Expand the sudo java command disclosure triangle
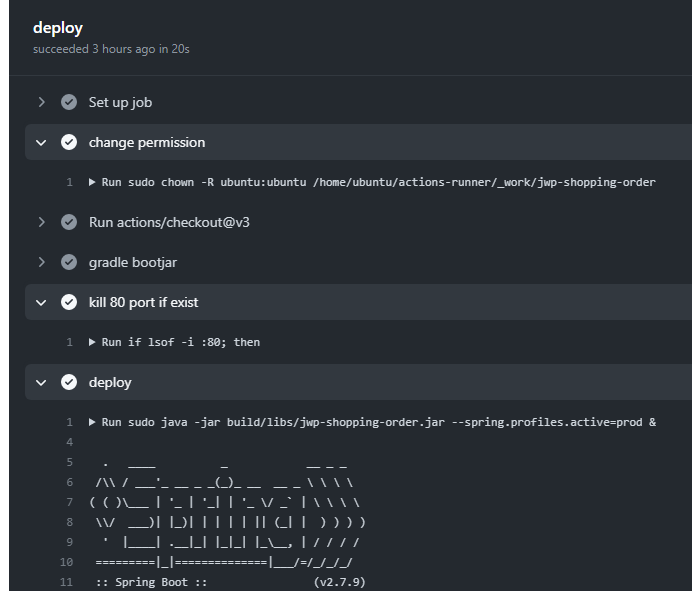The image size is (692, 591). click(x=92, y=422)
